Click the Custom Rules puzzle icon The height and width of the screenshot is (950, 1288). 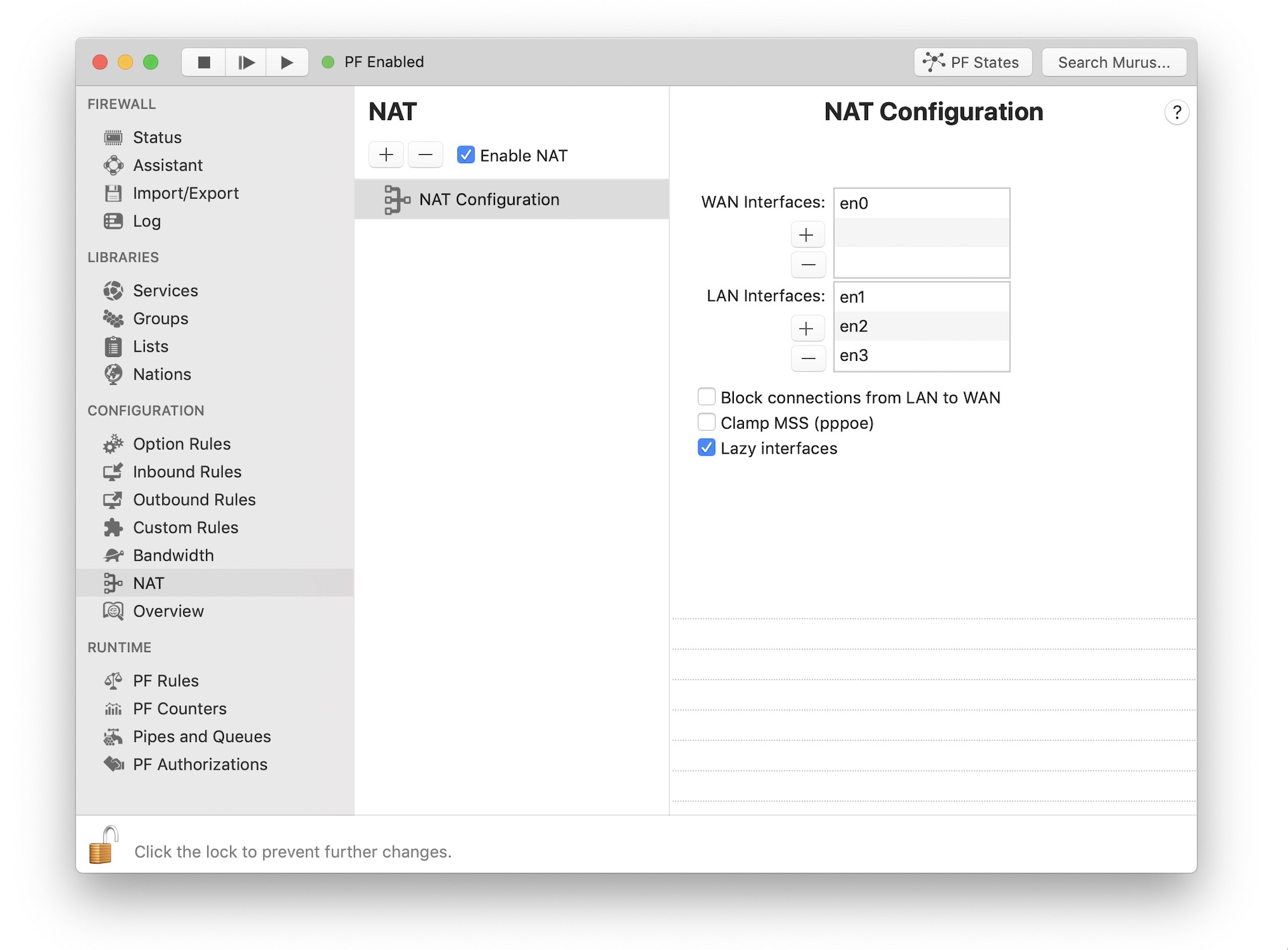113,527
